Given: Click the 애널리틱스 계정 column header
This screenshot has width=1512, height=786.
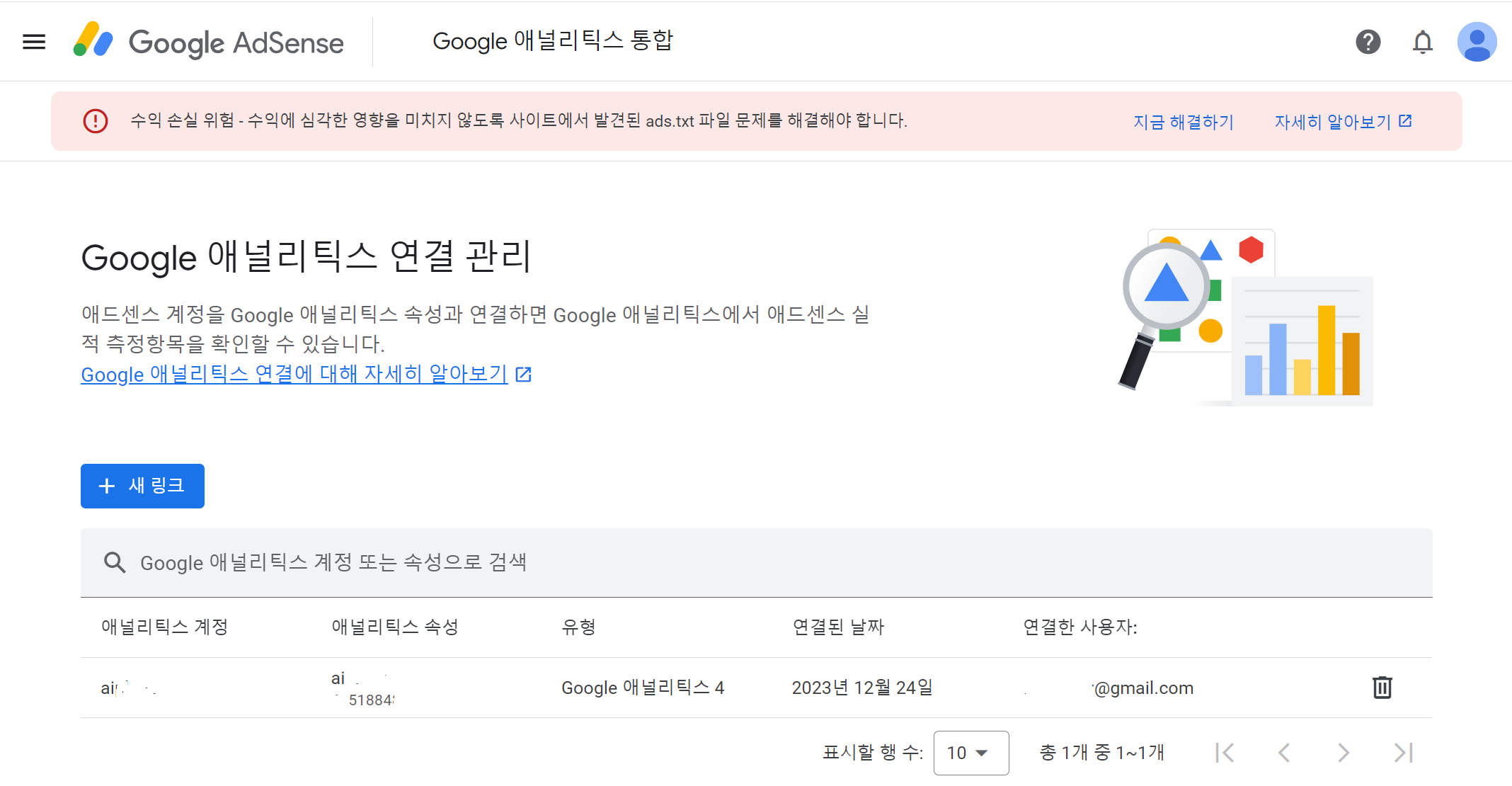Looking at the screenshot, I should tap(164, 627).
